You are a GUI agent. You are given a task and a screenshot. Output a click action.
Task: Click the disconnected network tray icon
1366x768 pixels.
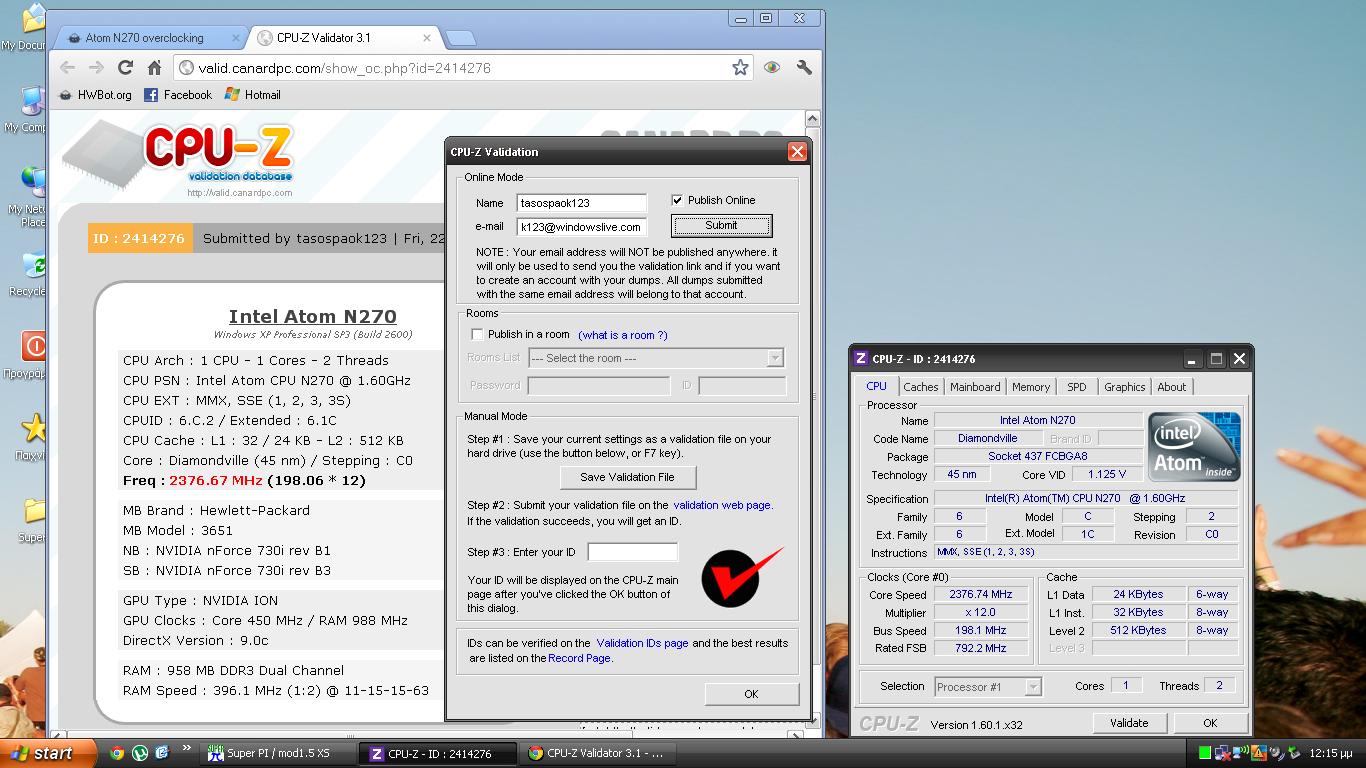pos(1224,753)
